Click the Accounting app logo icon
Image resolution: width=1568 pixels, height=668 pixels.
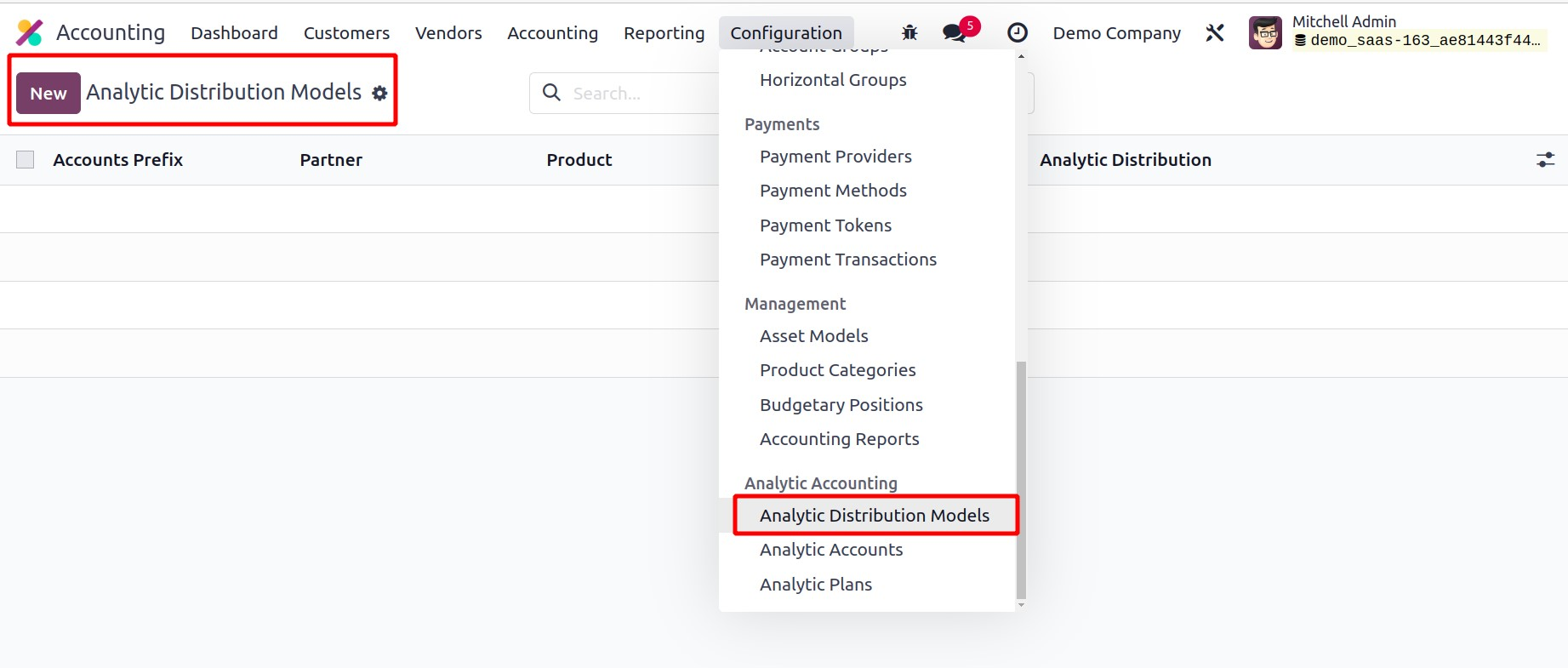30,33
